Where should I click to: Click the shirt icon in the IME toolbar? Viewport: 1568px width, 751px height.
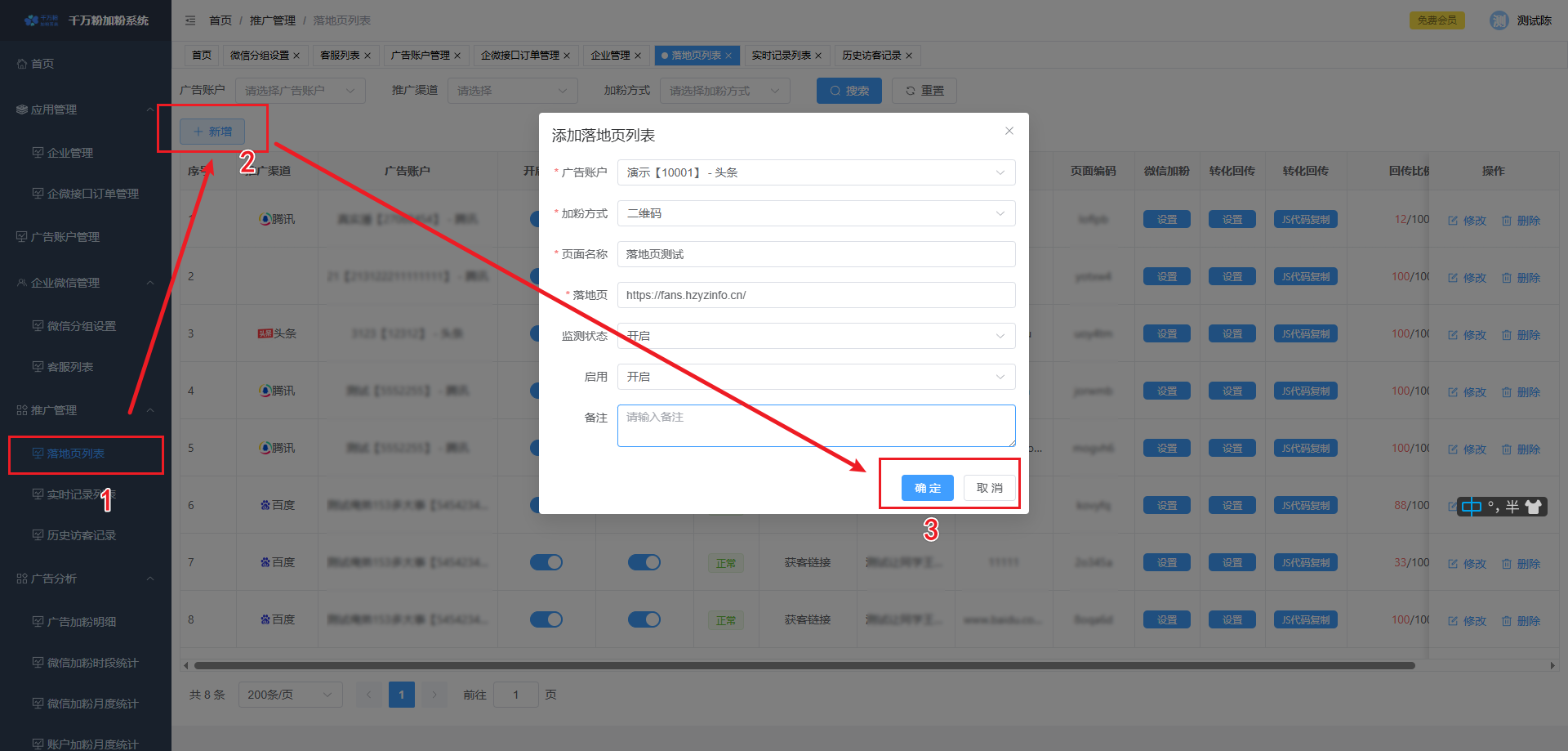(x=1533, y=507)
